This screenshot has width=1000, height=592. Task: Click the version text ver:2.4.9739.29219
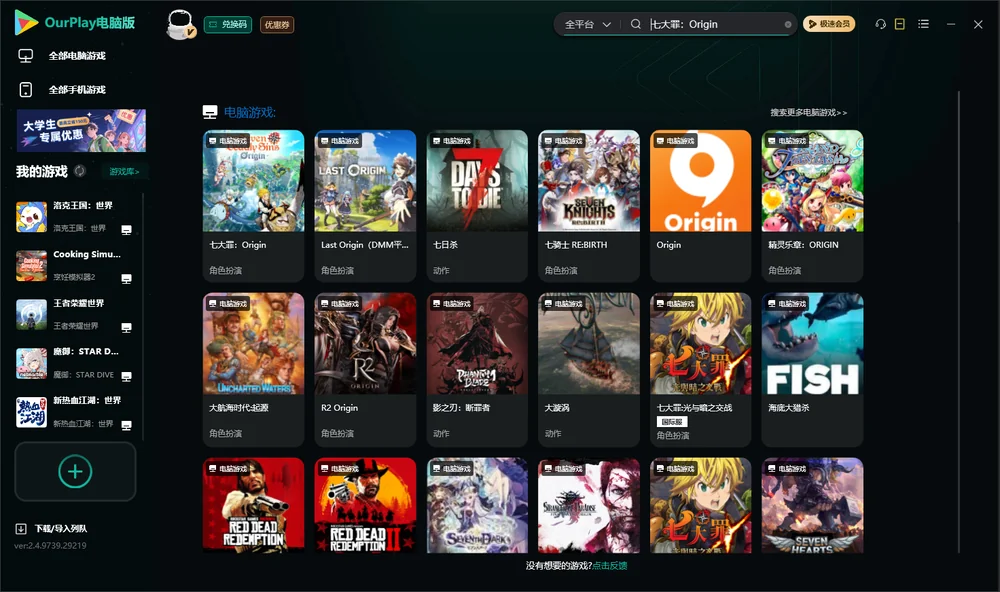(50, 545)
